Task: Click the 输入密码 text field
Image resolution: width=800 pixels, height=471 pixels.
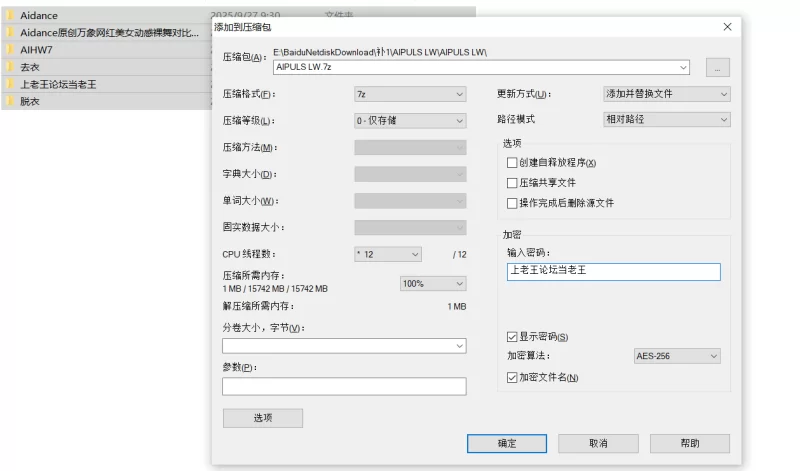Action: [613, 272]
